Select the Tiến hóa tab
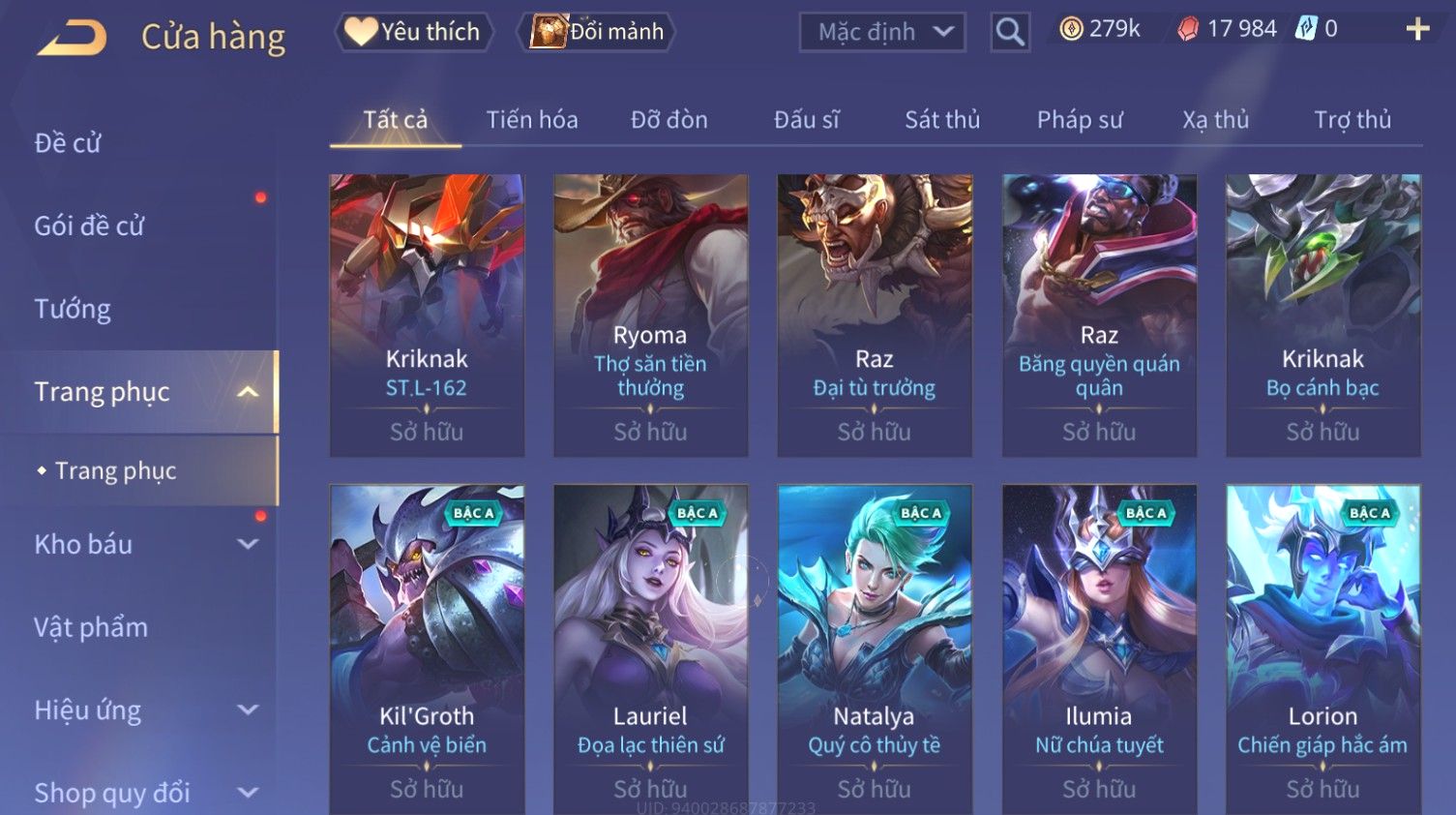The width and height of the screenshot is (1456, 815). [532, 120]
